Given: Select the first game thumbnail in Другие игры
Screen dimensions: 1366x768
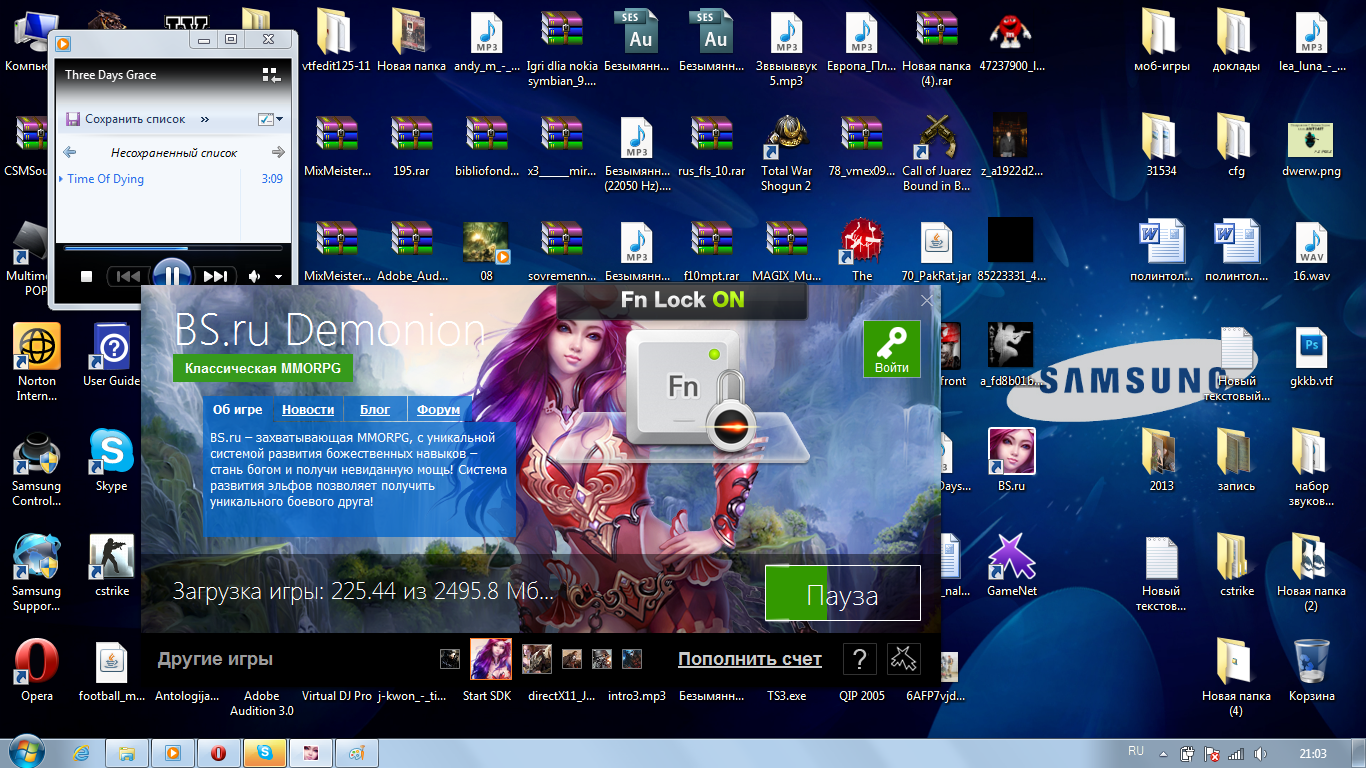Looking at the screenshot, I should click(451, 659).
